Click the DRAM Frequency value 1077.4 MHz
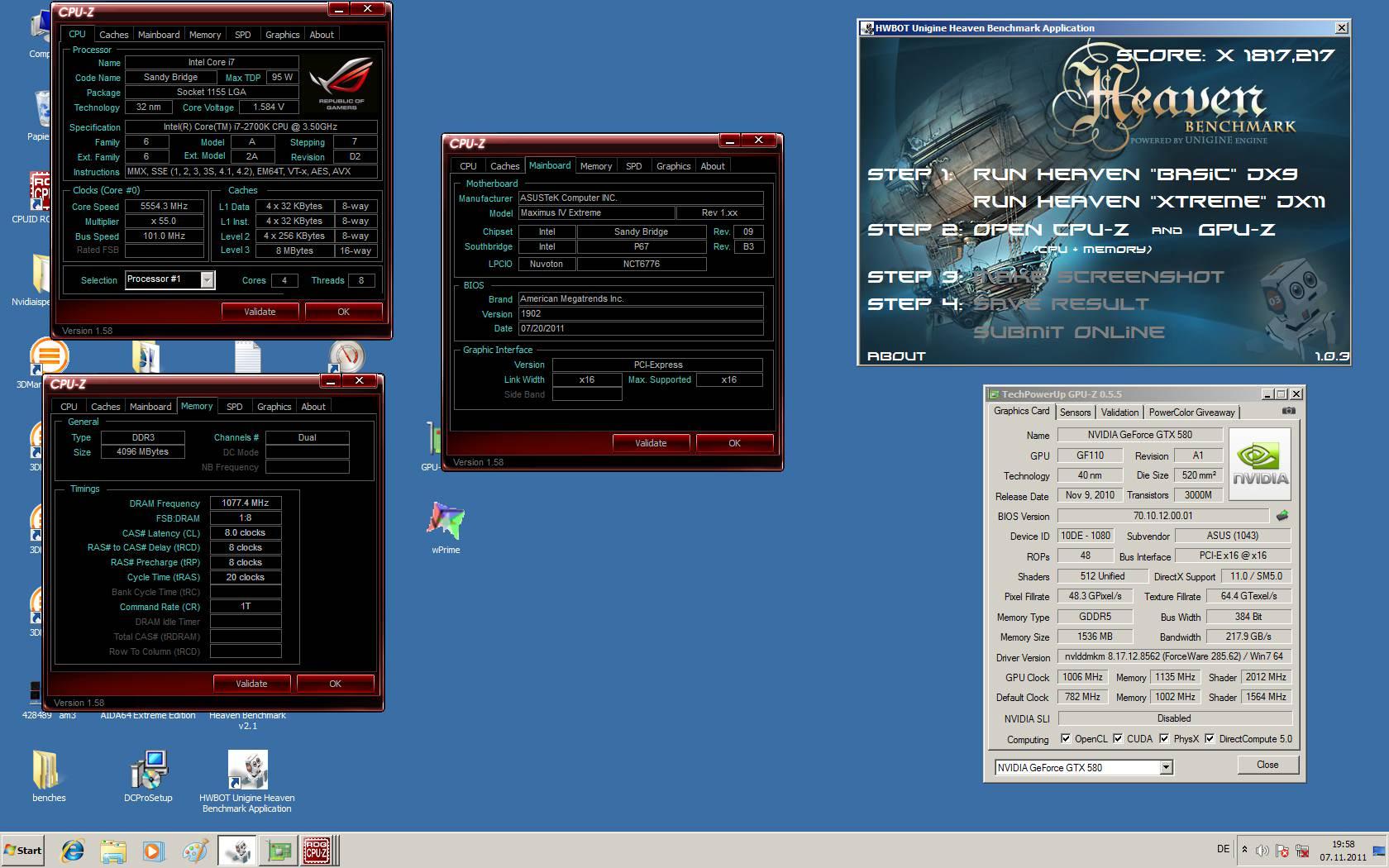Image resolution: width=1389 pixels, height=868 pixels. pos(246,503)
